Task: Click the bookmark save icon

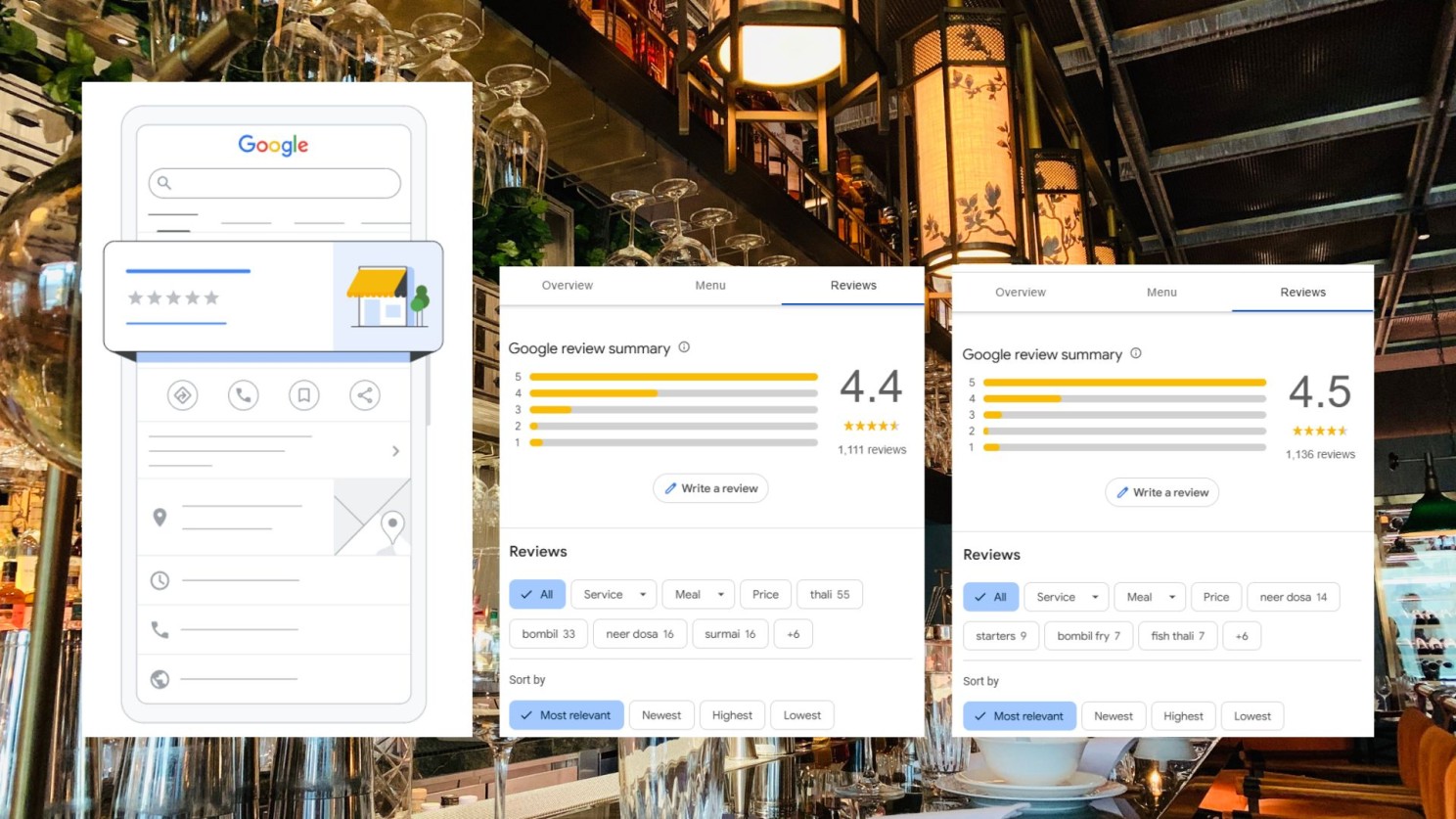Action: (304, 395)
